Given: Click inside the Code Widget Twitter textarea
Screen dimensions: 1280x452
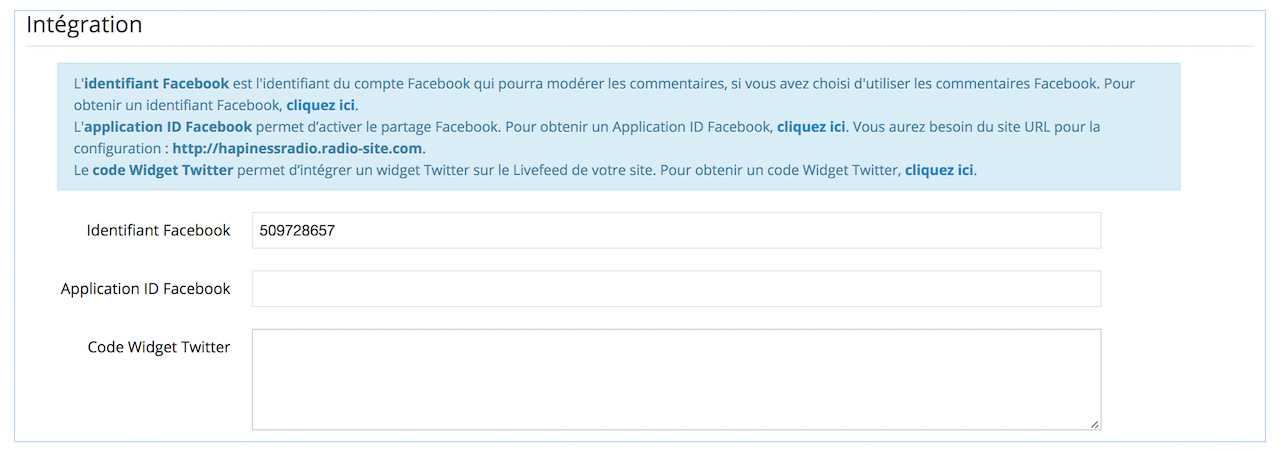Looking at the screenshot, I should click(x=676, y=380).
